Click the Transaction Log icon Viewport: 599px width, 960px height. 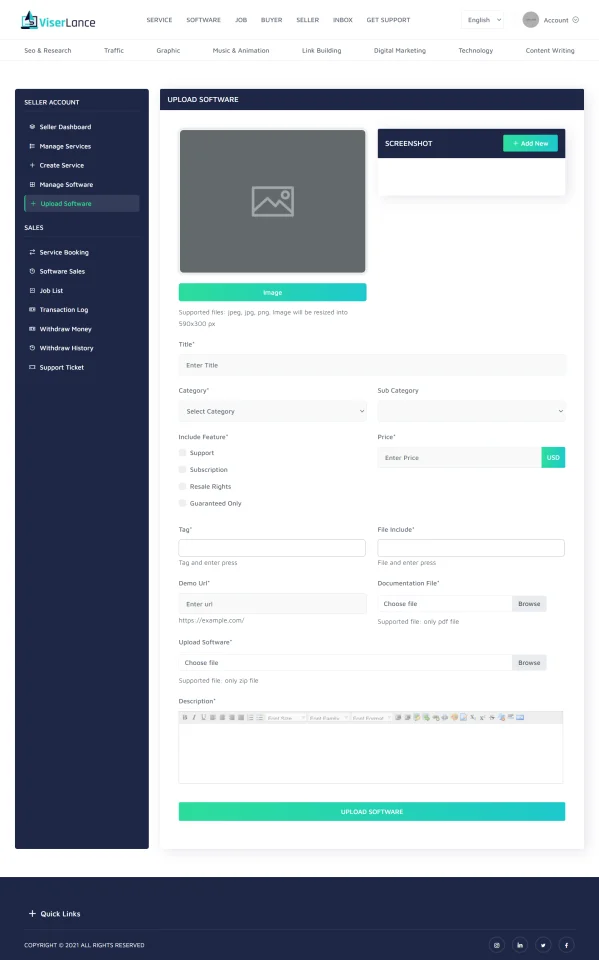click(32, 310)
